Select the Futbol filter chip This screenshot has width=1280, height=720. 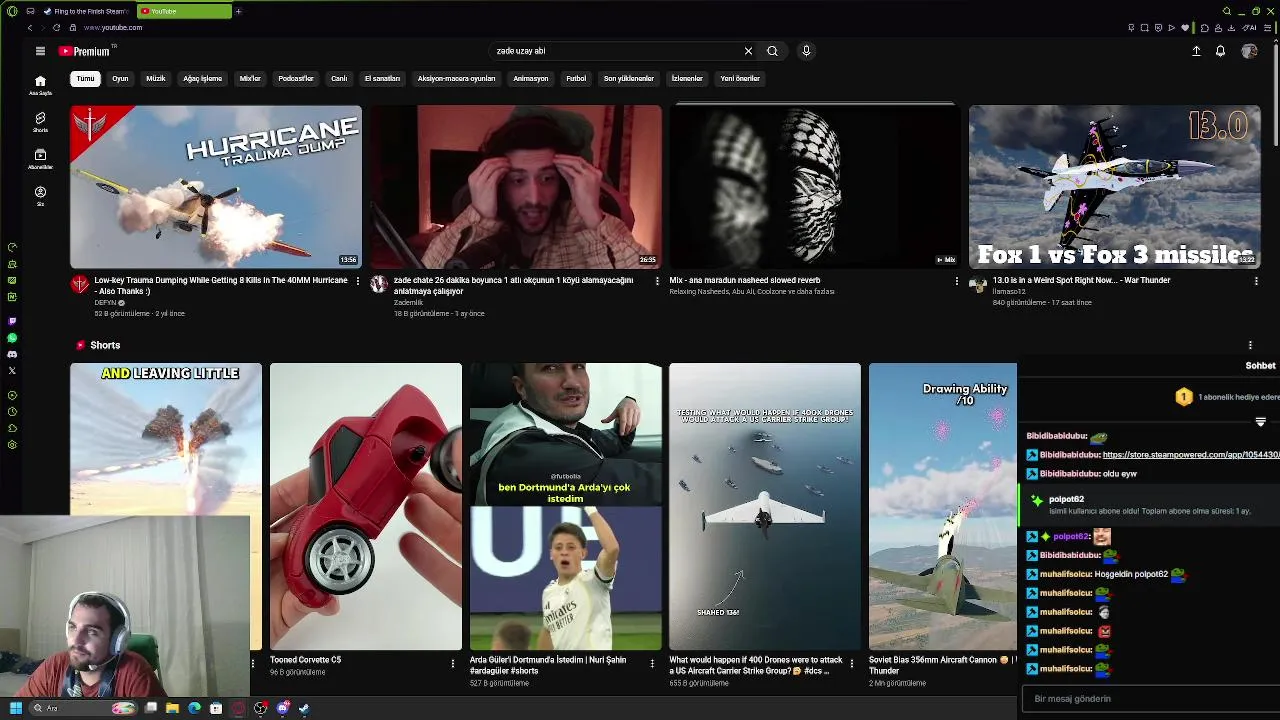pos(576,78)
